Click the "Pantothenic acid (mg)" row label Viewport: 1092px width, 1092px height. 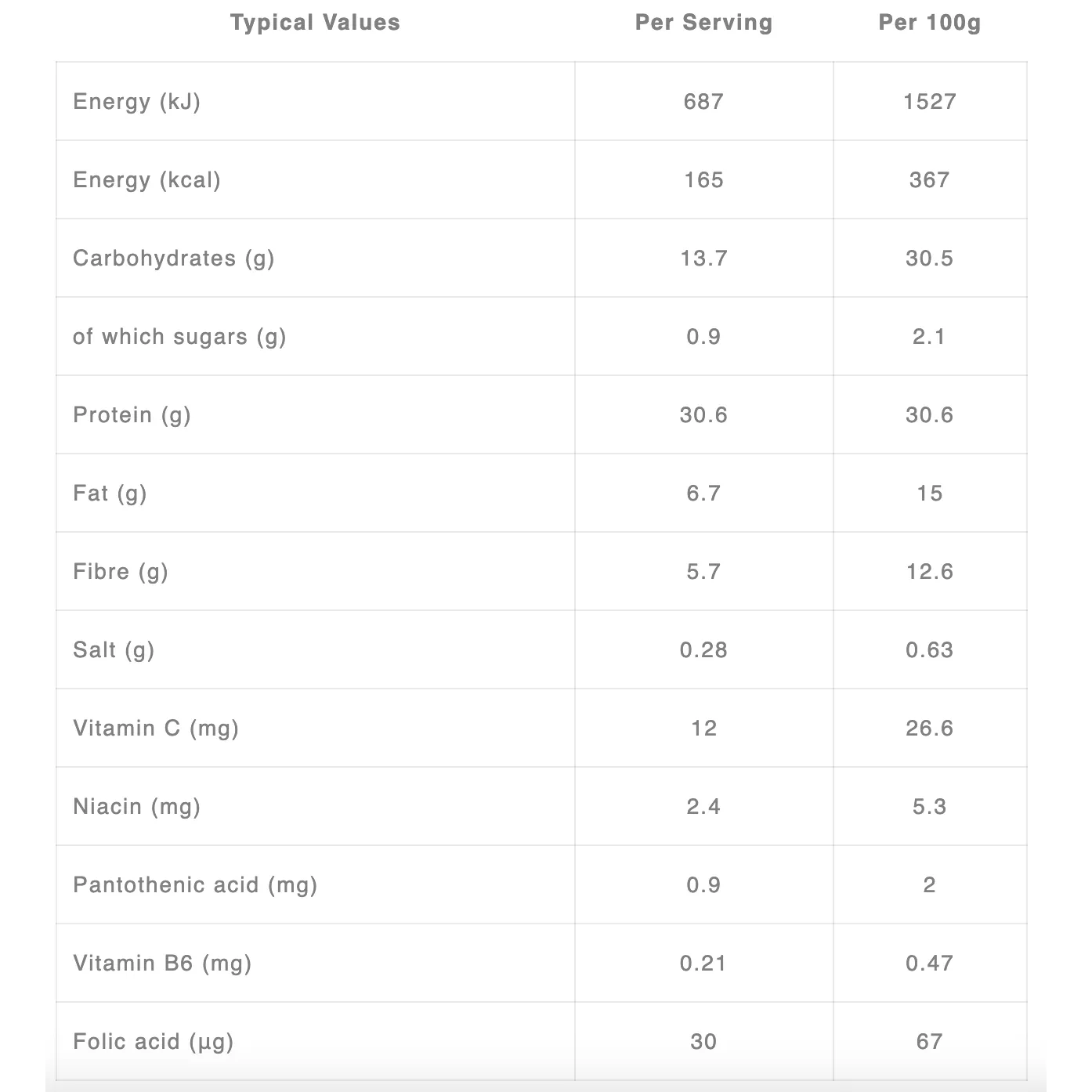pos(195,885)
